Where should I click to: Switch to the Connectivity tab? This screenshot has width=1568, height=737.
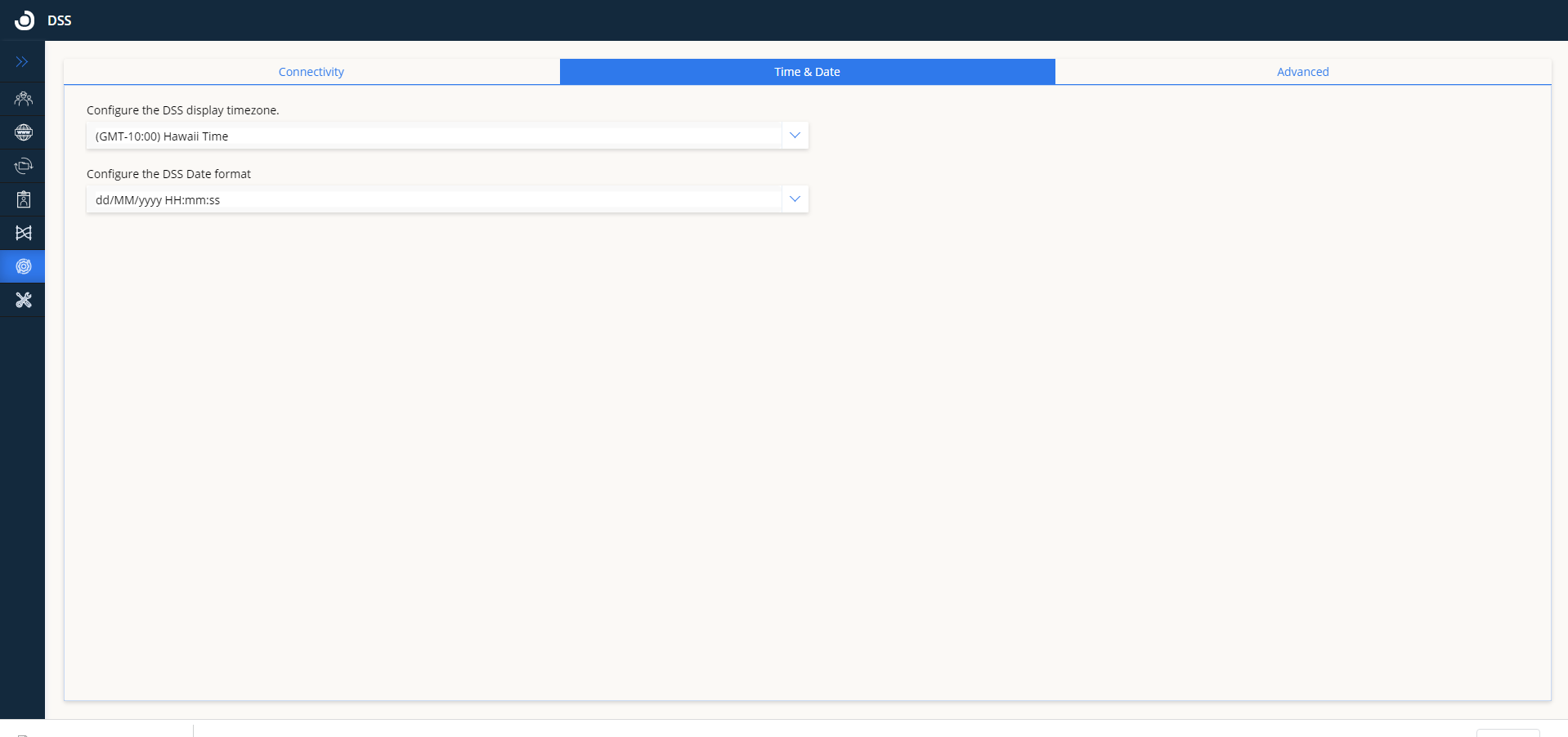[311, 72]
